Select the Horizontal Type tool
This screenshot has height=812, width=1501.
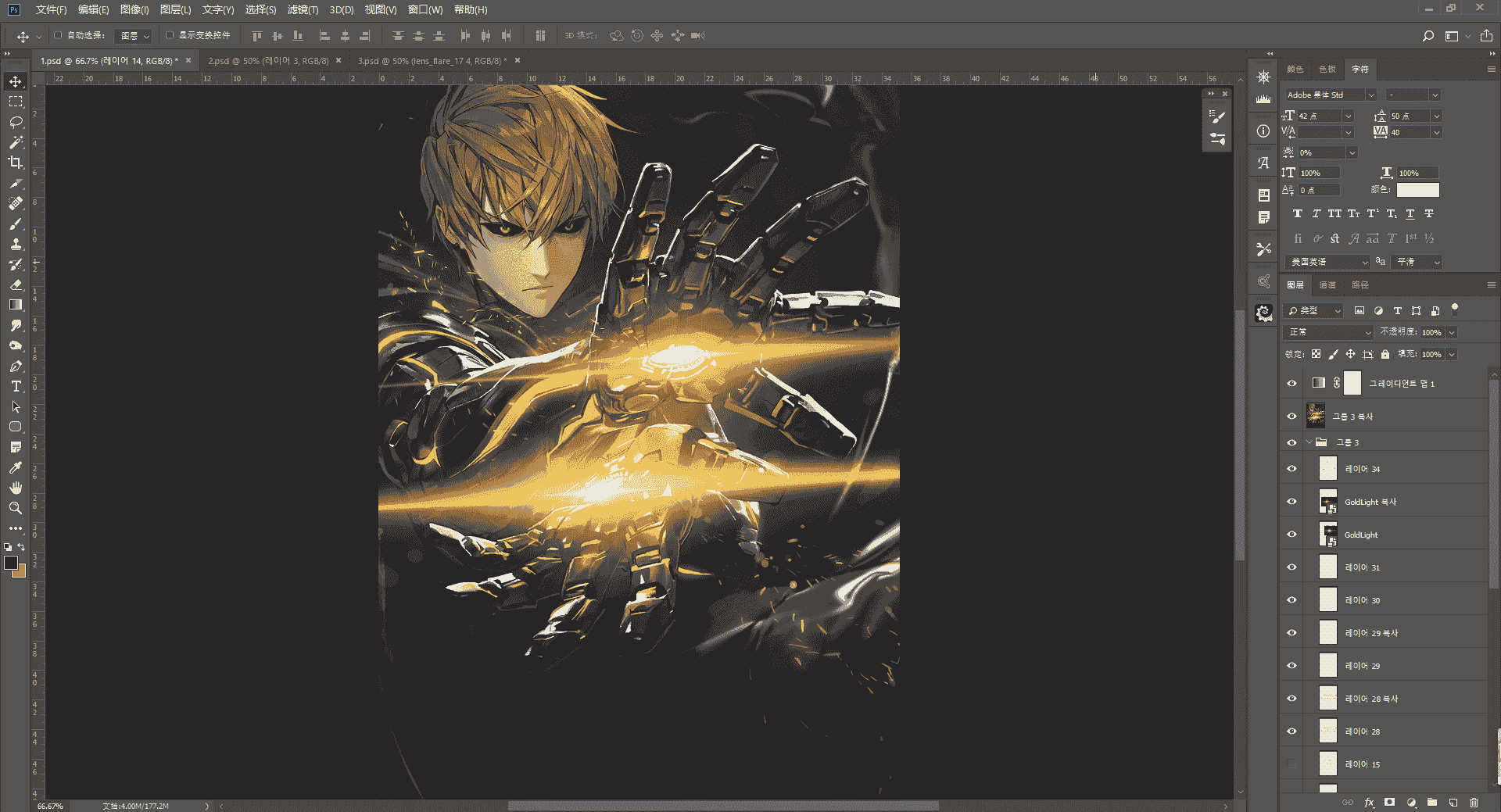tap(16, 386)
